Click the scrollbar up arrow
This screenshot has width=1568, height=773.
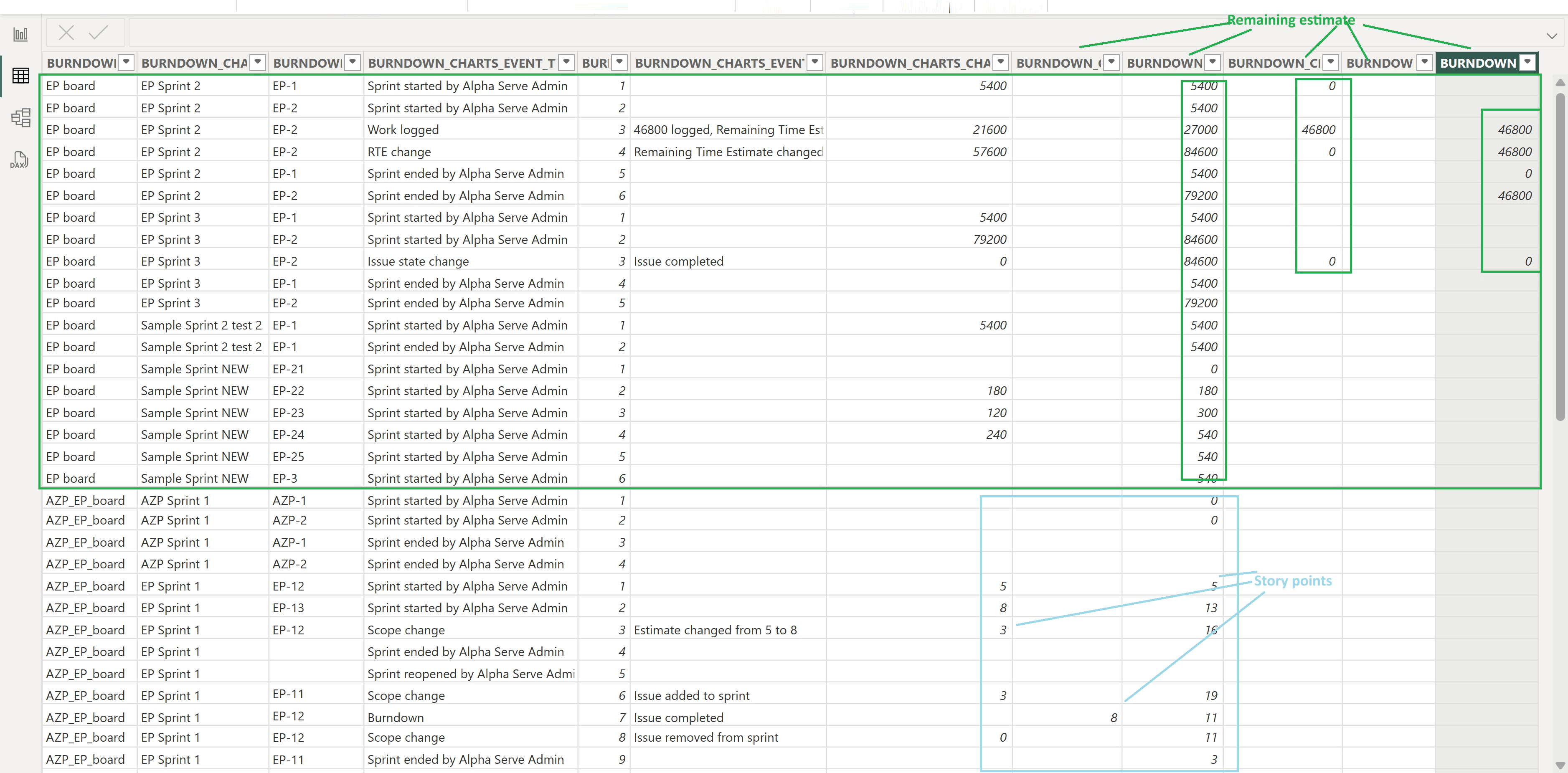[x=1560, y=83]
